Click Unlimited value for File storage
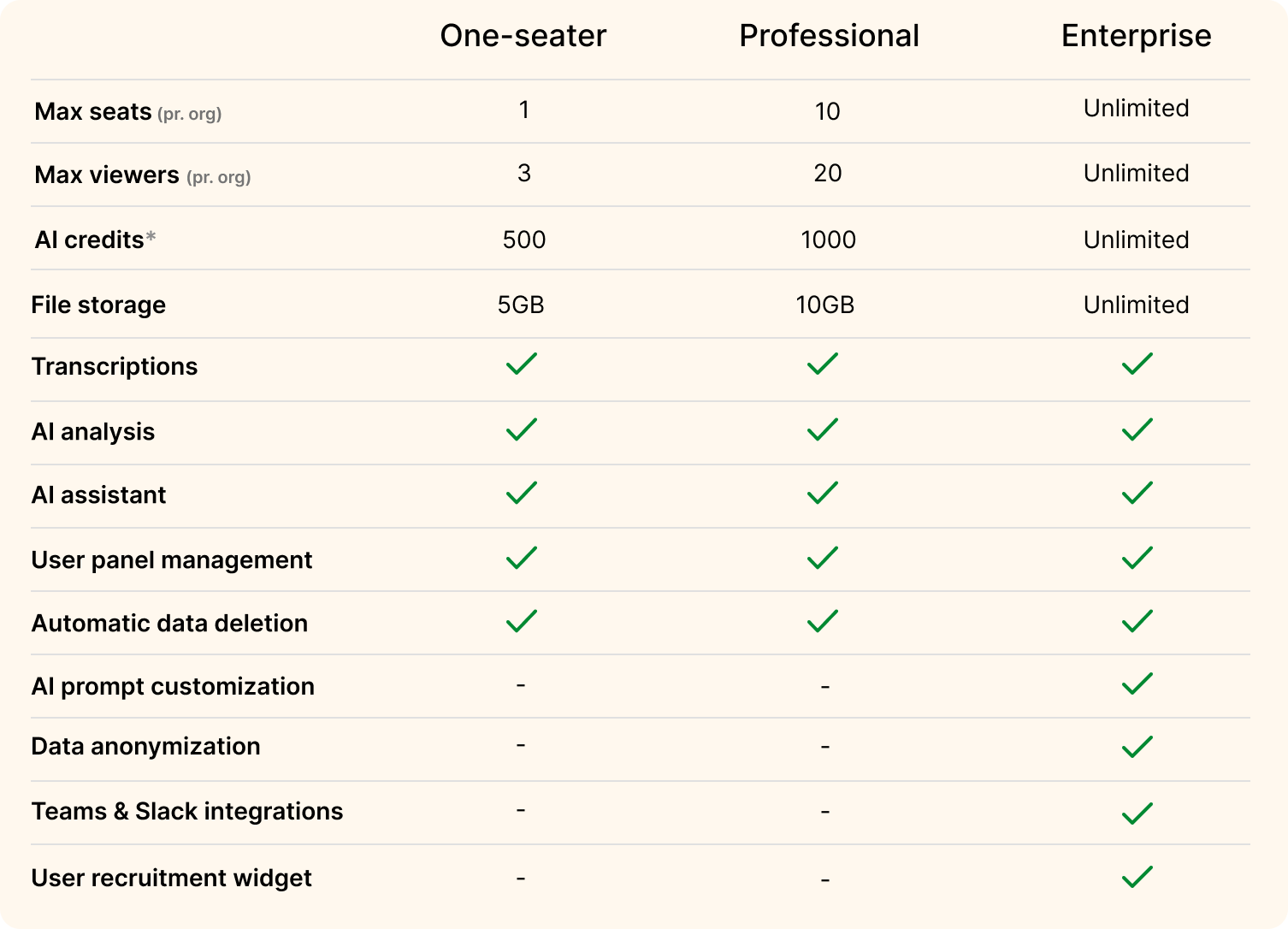 (x=1136, y=305)
